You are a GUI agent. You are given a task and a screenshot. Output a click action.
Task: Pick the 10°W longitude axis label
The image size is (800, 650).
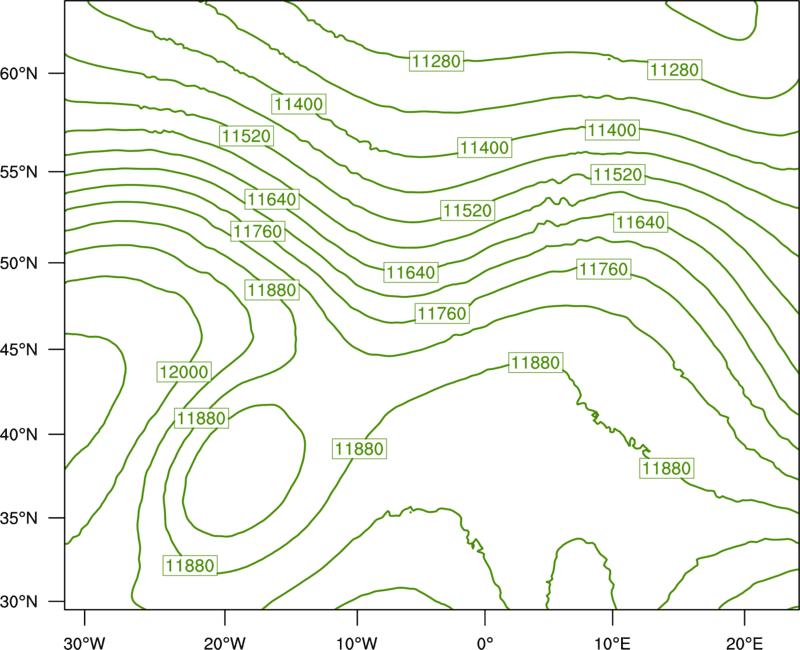(357, 643)
